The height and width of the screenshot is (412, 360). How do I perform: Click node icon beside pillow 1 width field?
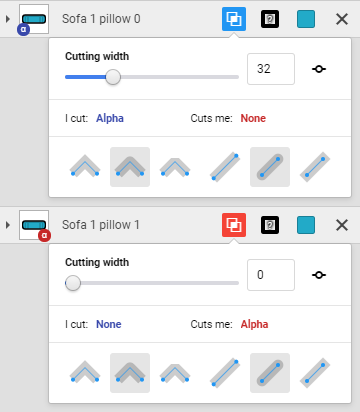[319, 275]
